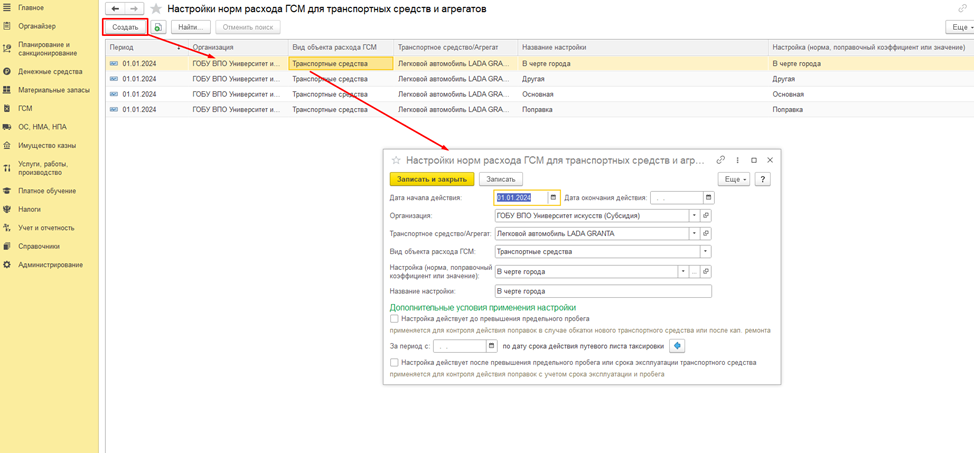Click Записать и закрыть in the dialog
This screenshot has height=453, width=974.
(432, 178)
